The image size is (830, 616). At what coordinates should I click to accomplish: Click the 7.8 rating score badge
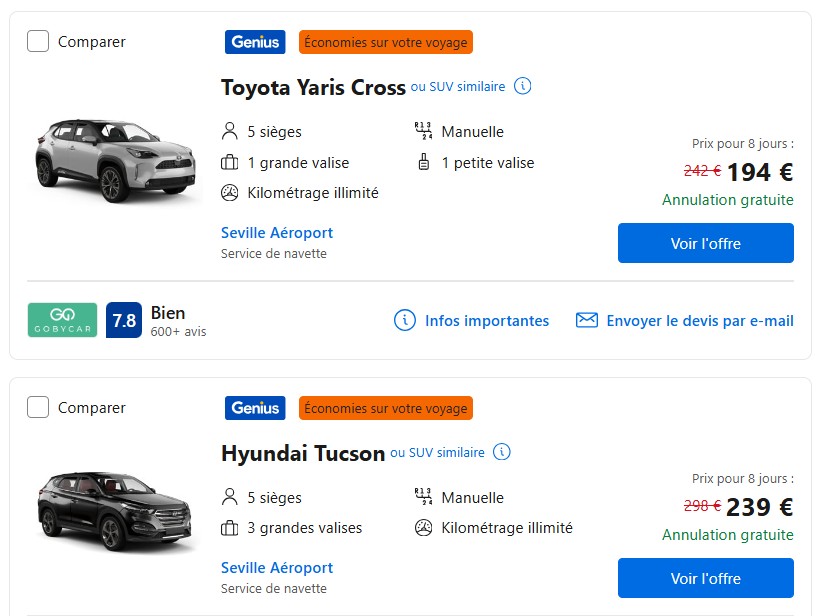pyautogui.click(x=124, y=320)
